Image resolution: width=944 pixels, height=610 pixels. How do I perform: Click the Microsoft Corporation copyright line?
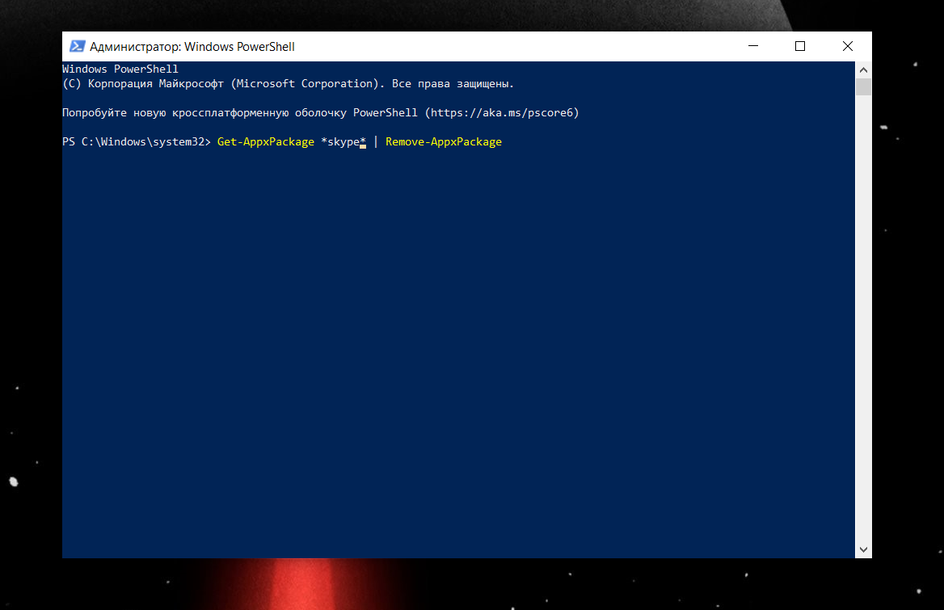coord(288,84)
